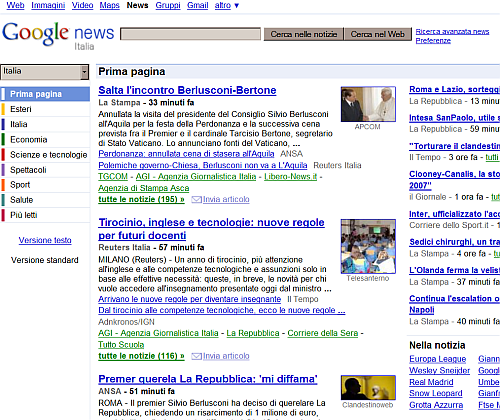Click the Clandestinoweb story thumbnail
Screen dimensions: 500x420
[368, 388]
